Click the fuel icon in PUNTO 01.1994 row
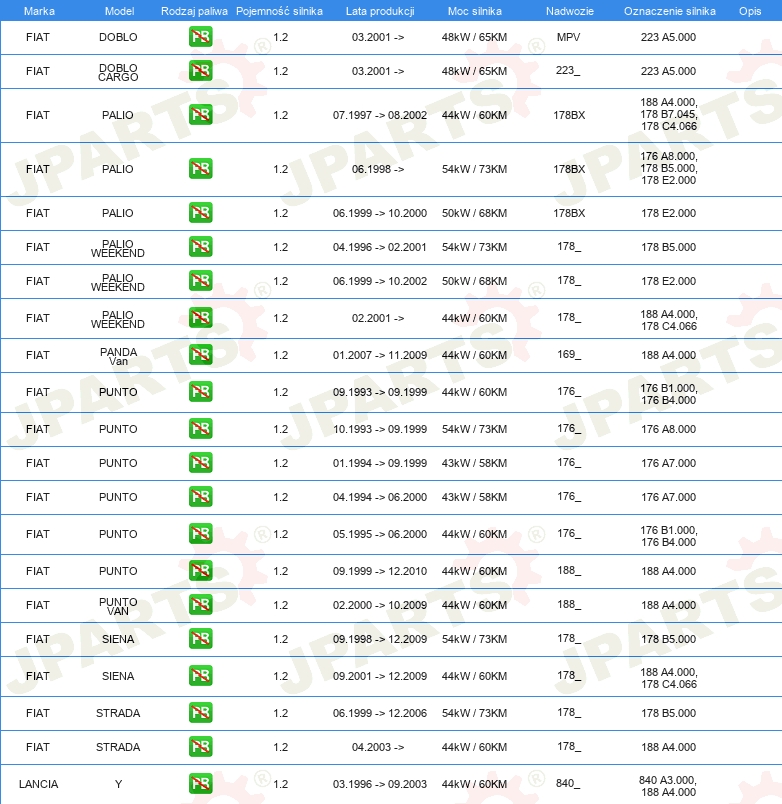Viewport: 782px width, 804px height. click(200, 463)
